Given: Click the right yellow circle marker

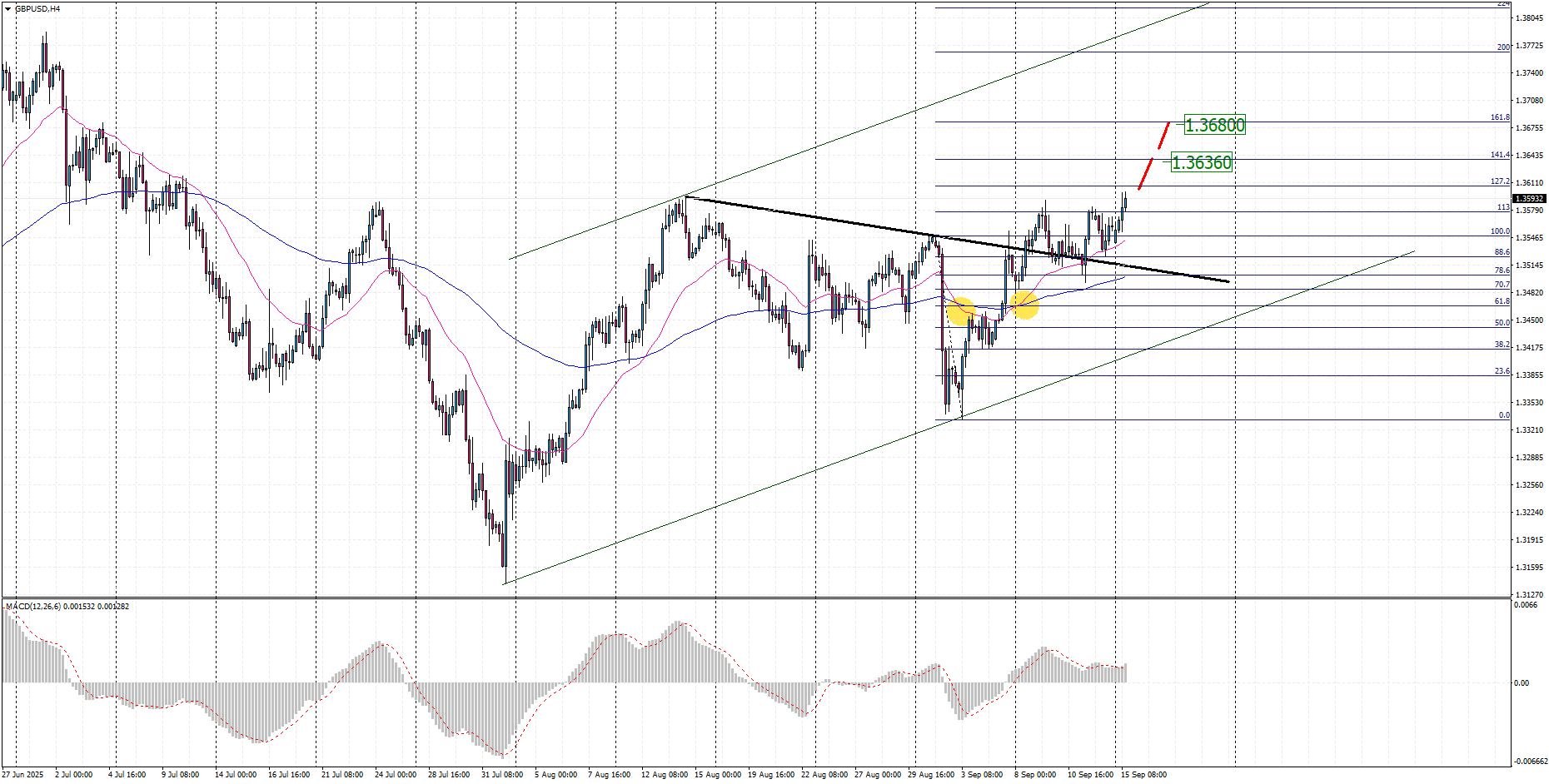Looking at the screenshot, I should pyautogui.click(x=1024, y=305).
